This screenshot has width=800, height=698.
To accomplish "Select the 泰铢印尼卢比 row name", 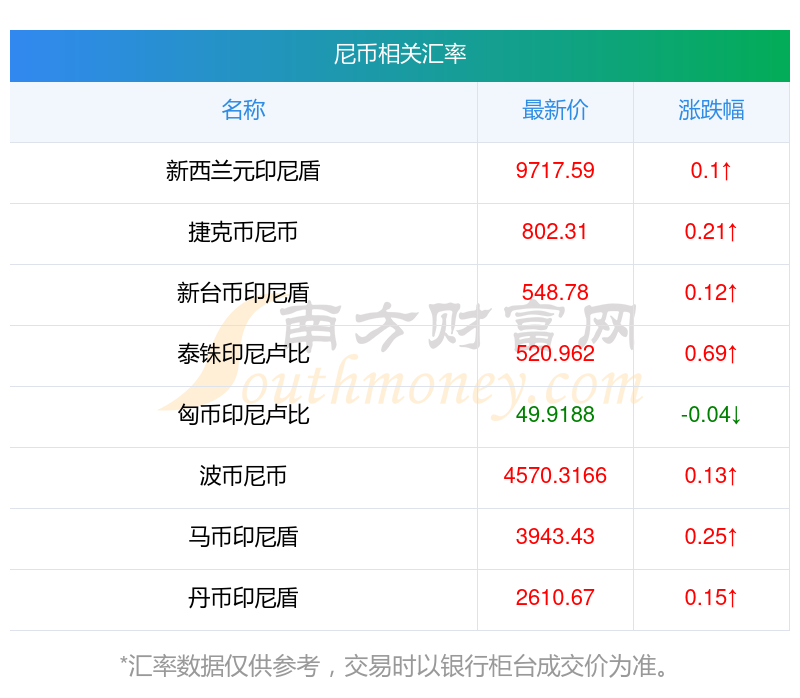I will click(243, 354).
